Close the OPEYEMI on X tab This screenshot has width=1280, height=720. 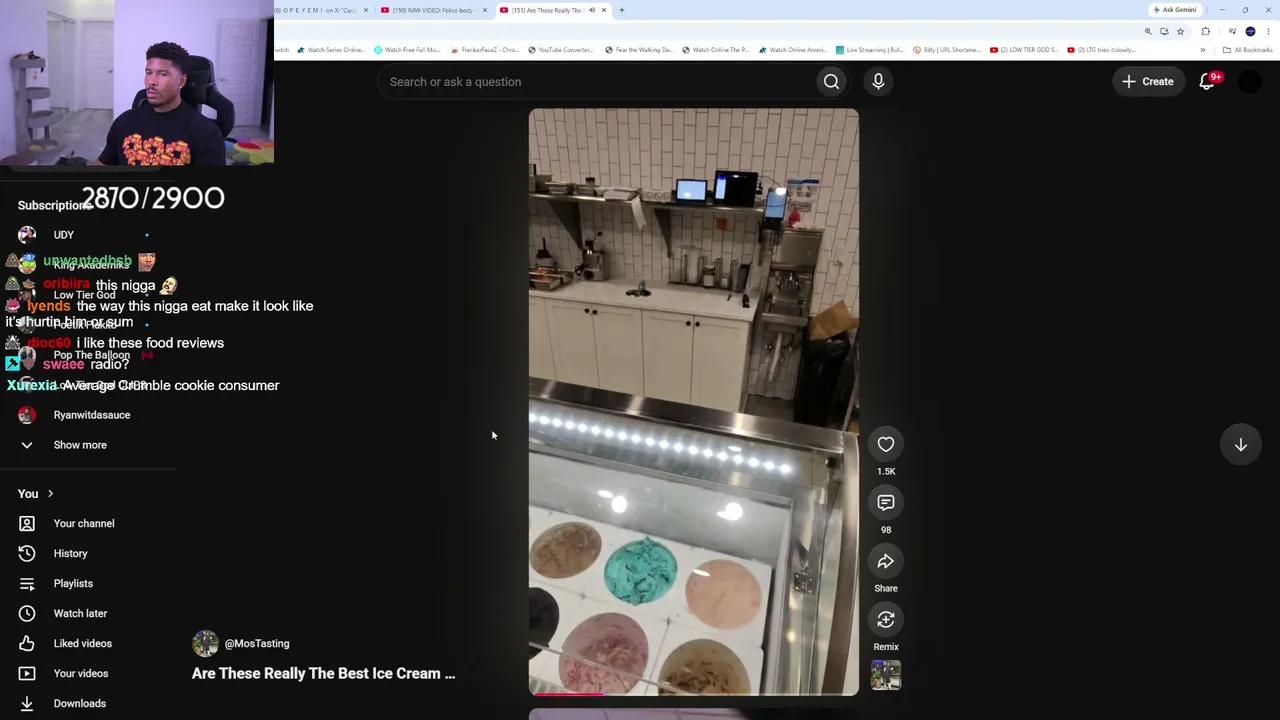[x=366, y=10]
